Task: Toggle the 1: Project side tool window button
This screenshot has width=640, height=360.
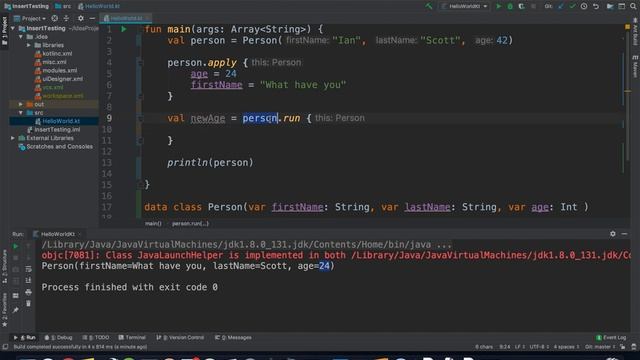Action: pos(4,31)
